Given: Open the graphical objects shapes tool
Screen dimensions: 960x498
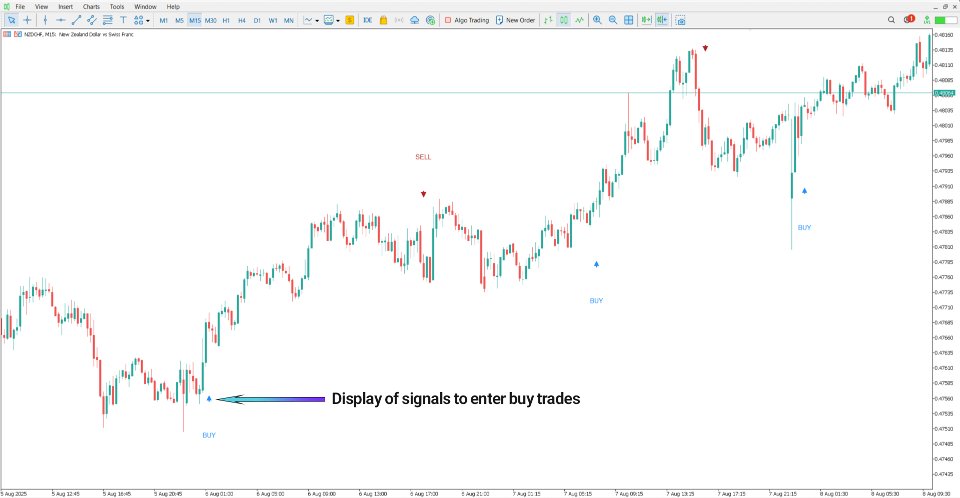Looking at the screenshot, I should tap(138, 20).
